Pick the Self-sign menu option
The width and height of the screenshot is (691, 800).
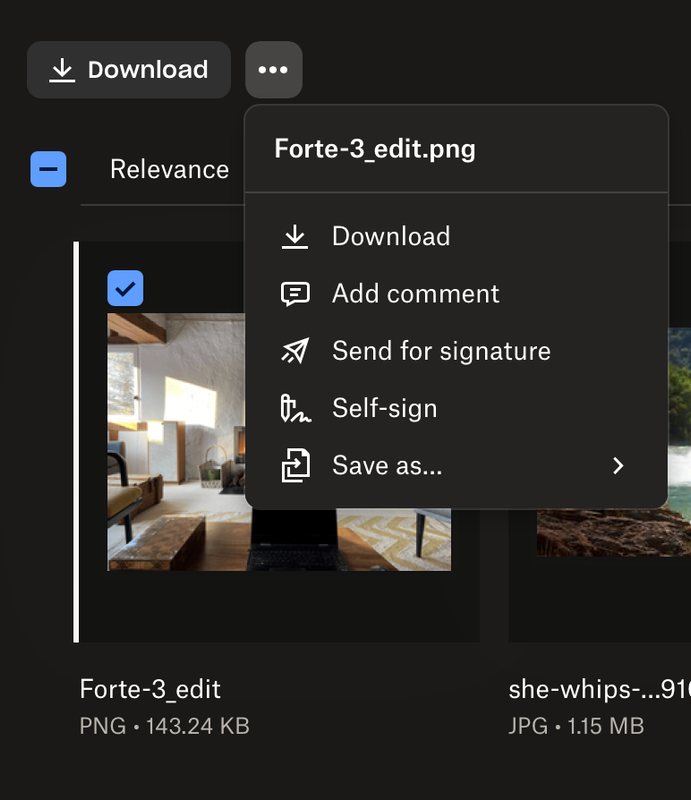click(x=384, y=408)
